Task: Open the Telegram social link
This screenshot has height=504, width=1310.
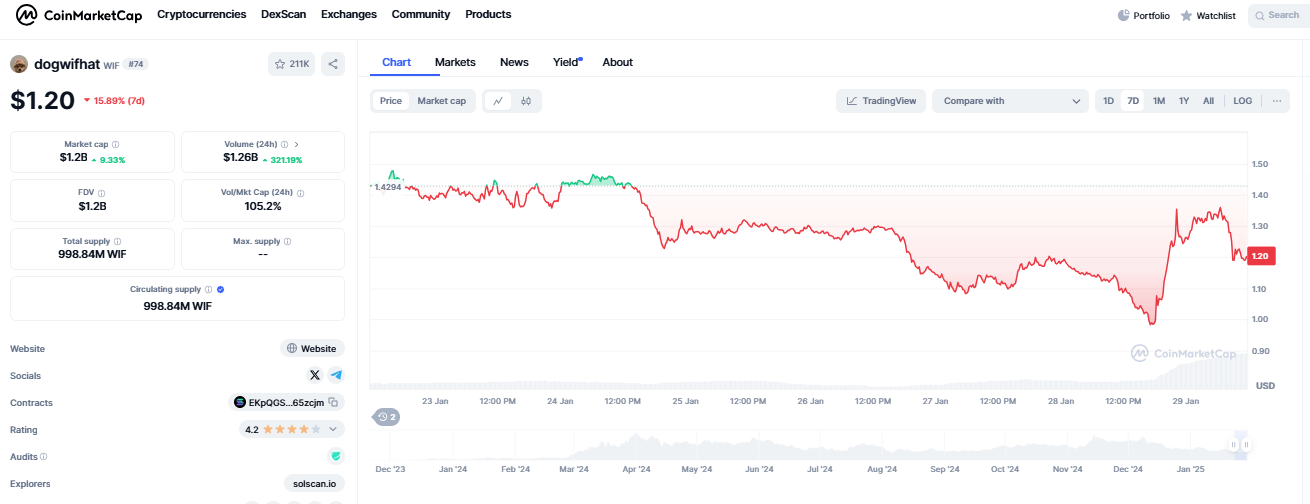Action: (336, 375)
